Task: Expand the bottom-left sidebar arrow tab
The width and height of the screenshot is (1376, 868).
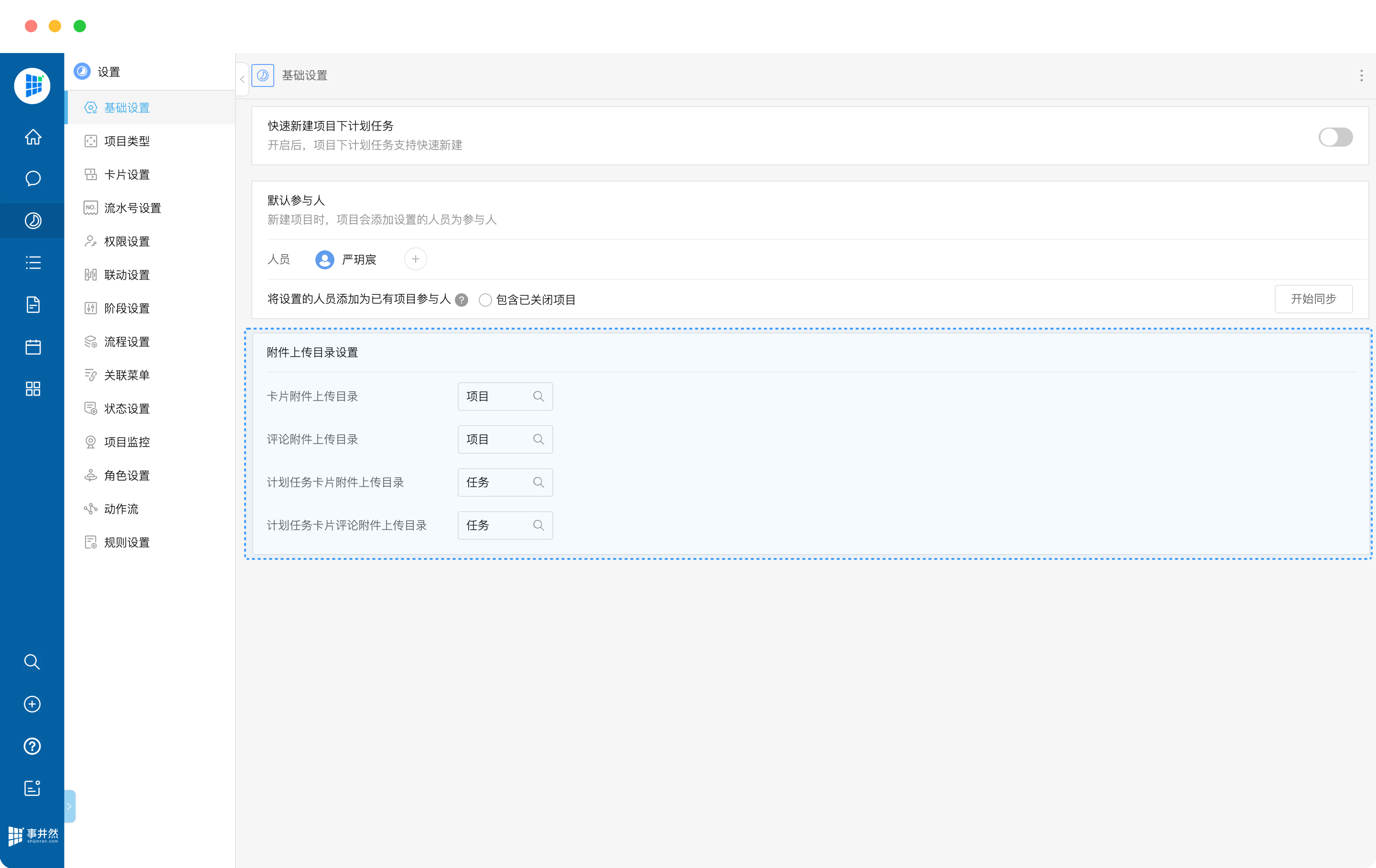Action: pyautogui.click(x=69, y=806)
